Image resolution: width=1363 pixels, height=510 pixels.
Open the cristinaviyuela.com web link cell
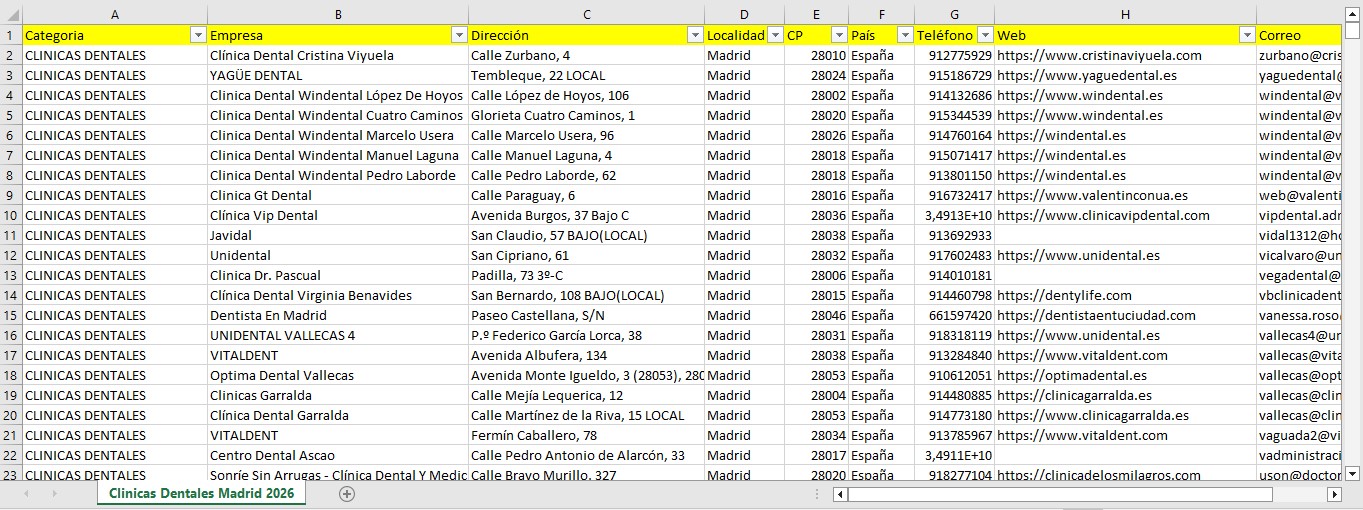coord(1125,55)
